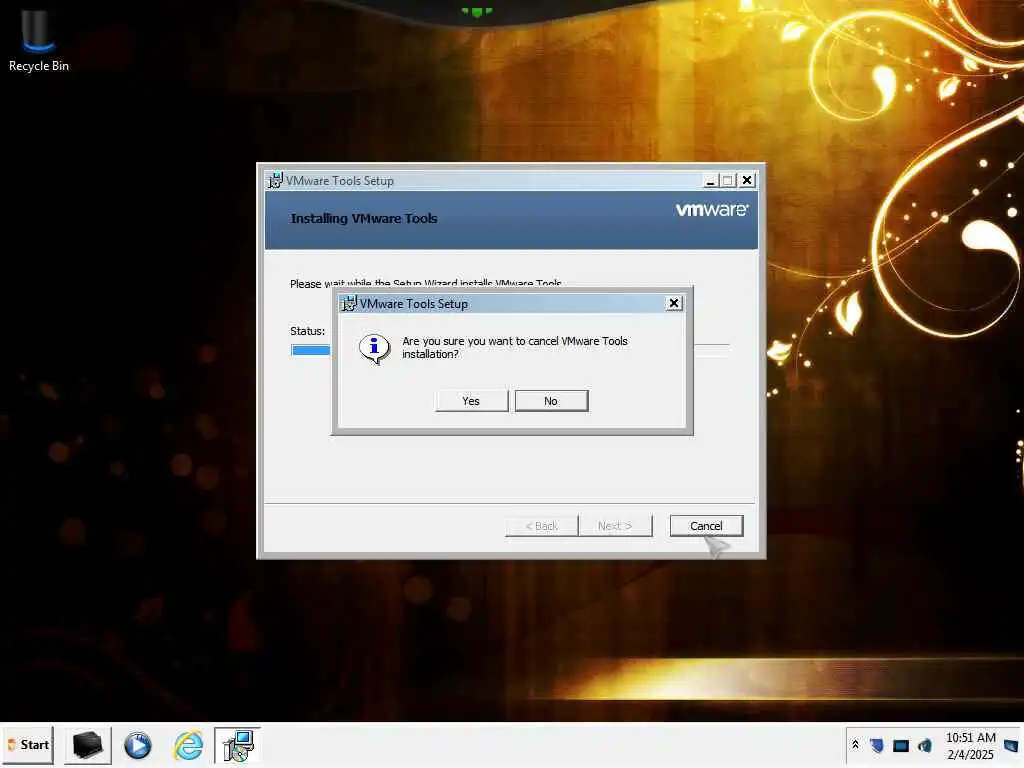Click the maximize button of Setup window
The height and width of the screenshot is (768, 1024).
tap(728, 180)
